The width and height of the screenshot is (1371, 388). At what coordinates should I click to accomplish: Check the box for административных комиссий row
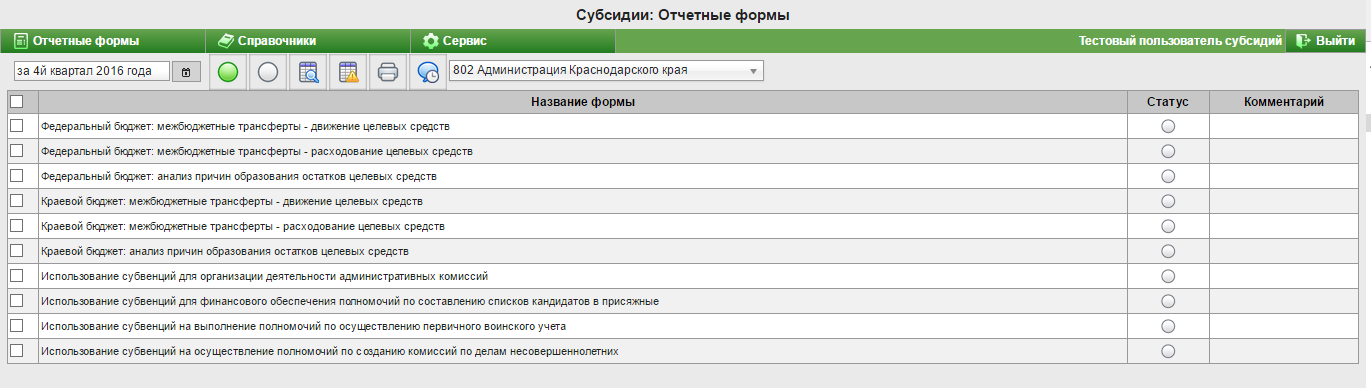[x=16, y=276]
